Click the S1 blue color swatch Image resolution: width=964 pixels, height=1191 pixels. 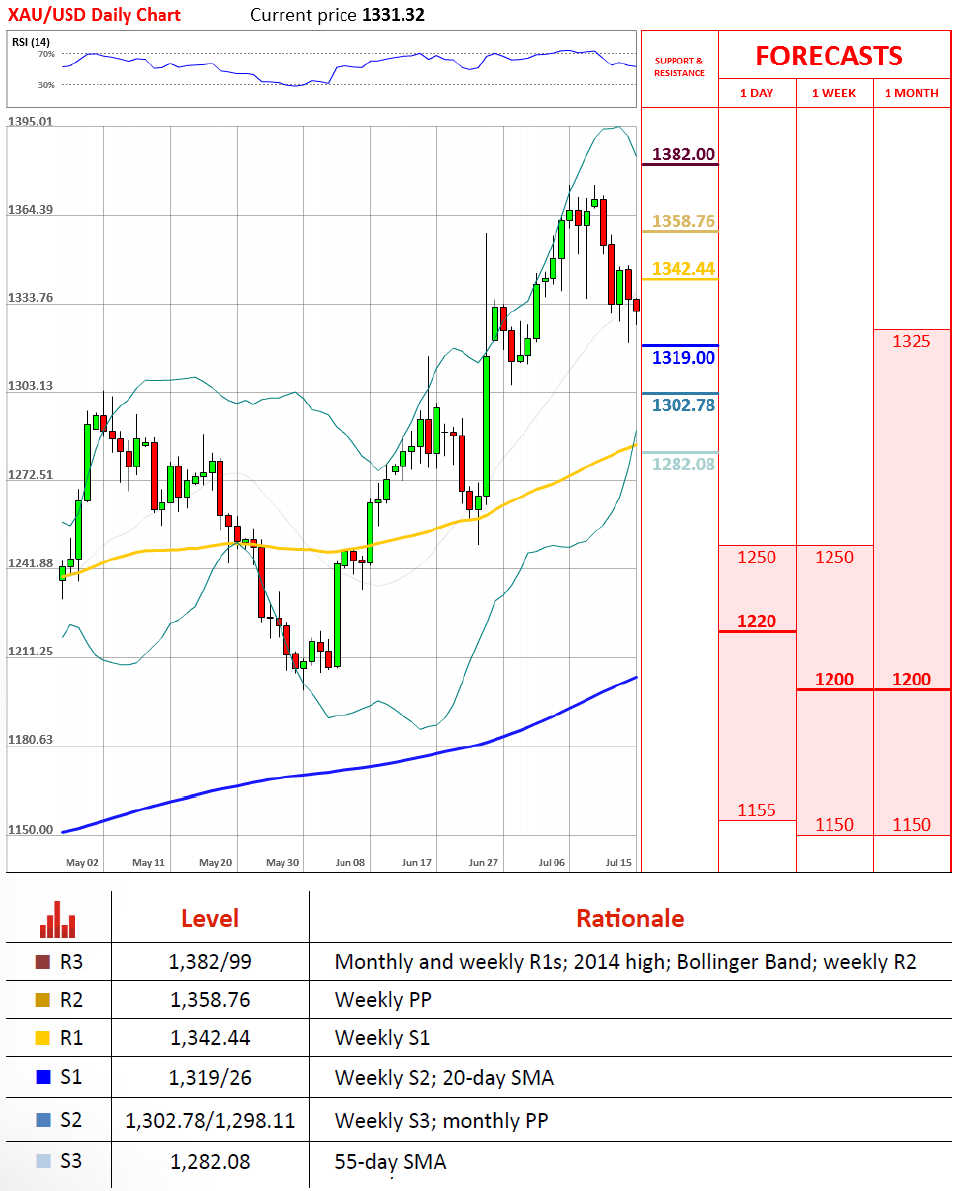tap(43, 1076)
